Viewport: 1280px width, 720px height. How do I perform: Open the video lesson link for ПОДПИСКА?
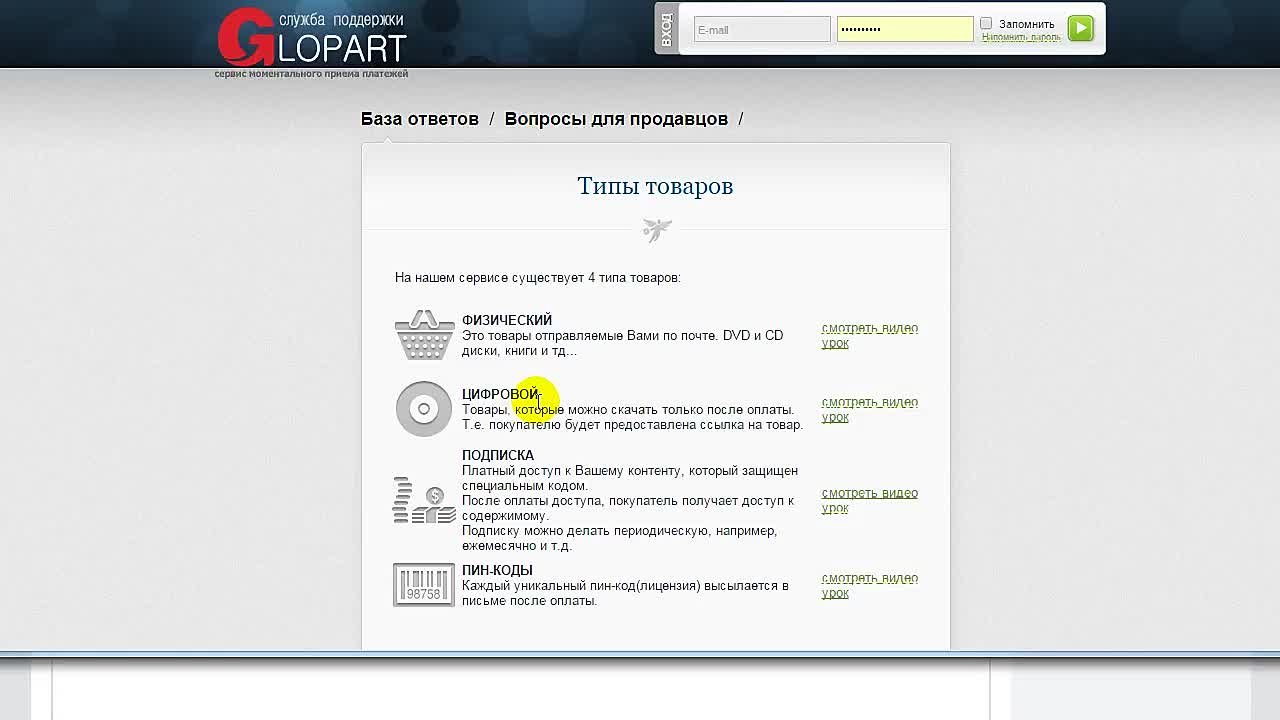click(x=870, y=500)
